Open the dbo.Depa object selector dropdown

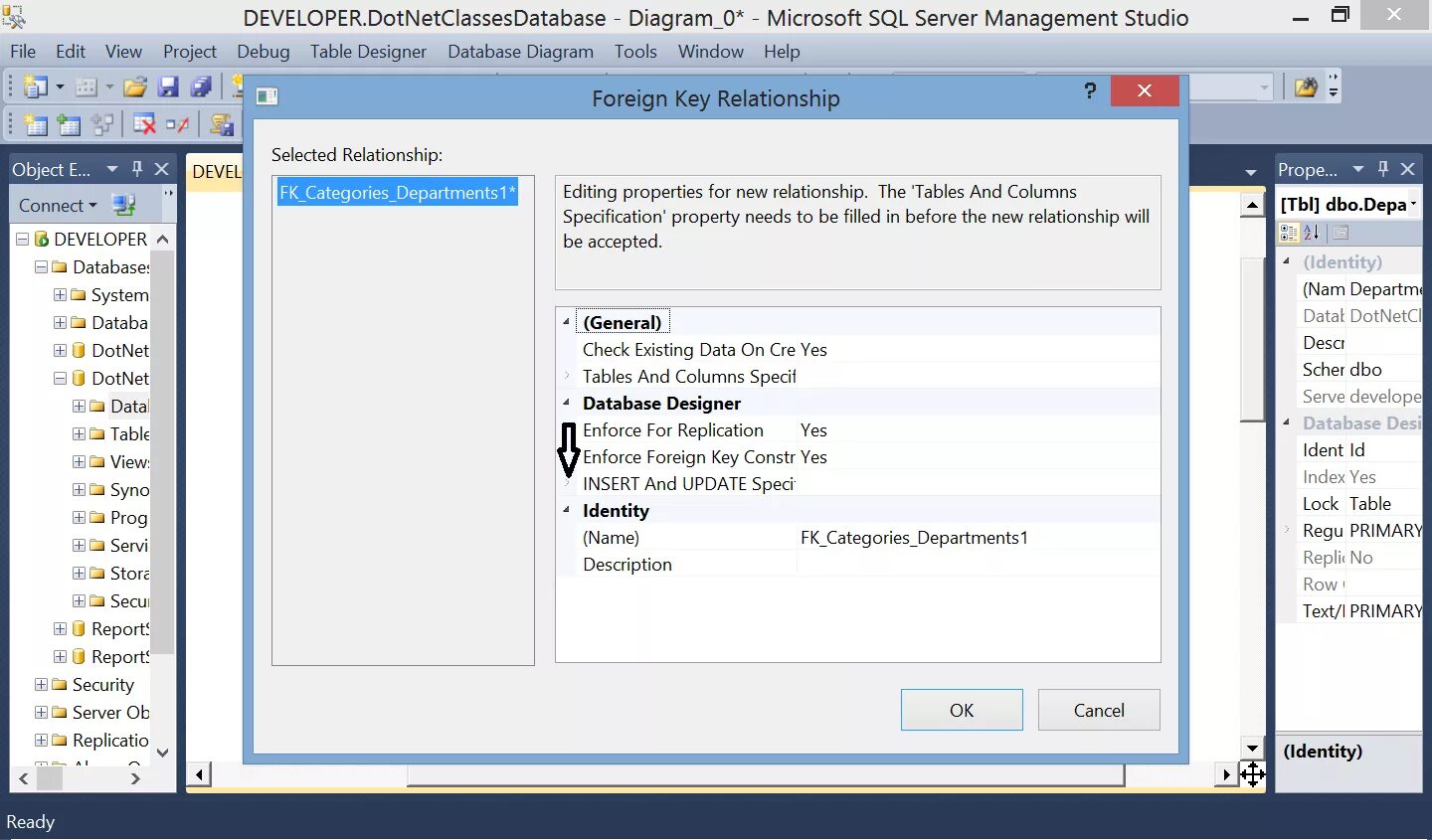1413,204
